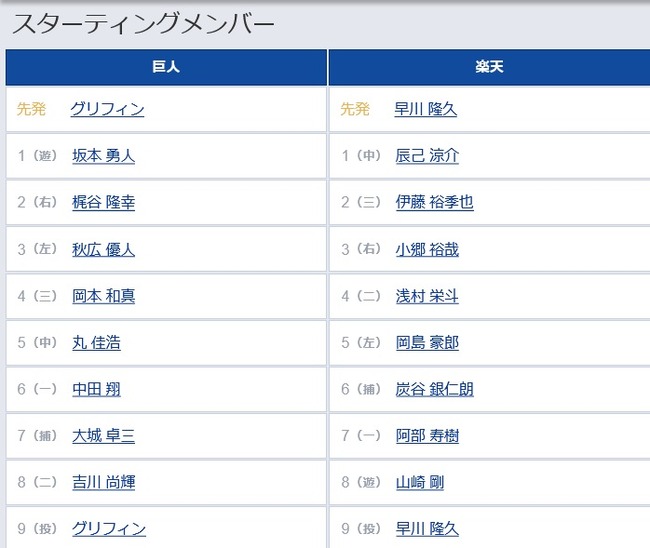Click the 楽天 team column header
The height and width of the screenshot is (548, 650).
click(490, 67)
